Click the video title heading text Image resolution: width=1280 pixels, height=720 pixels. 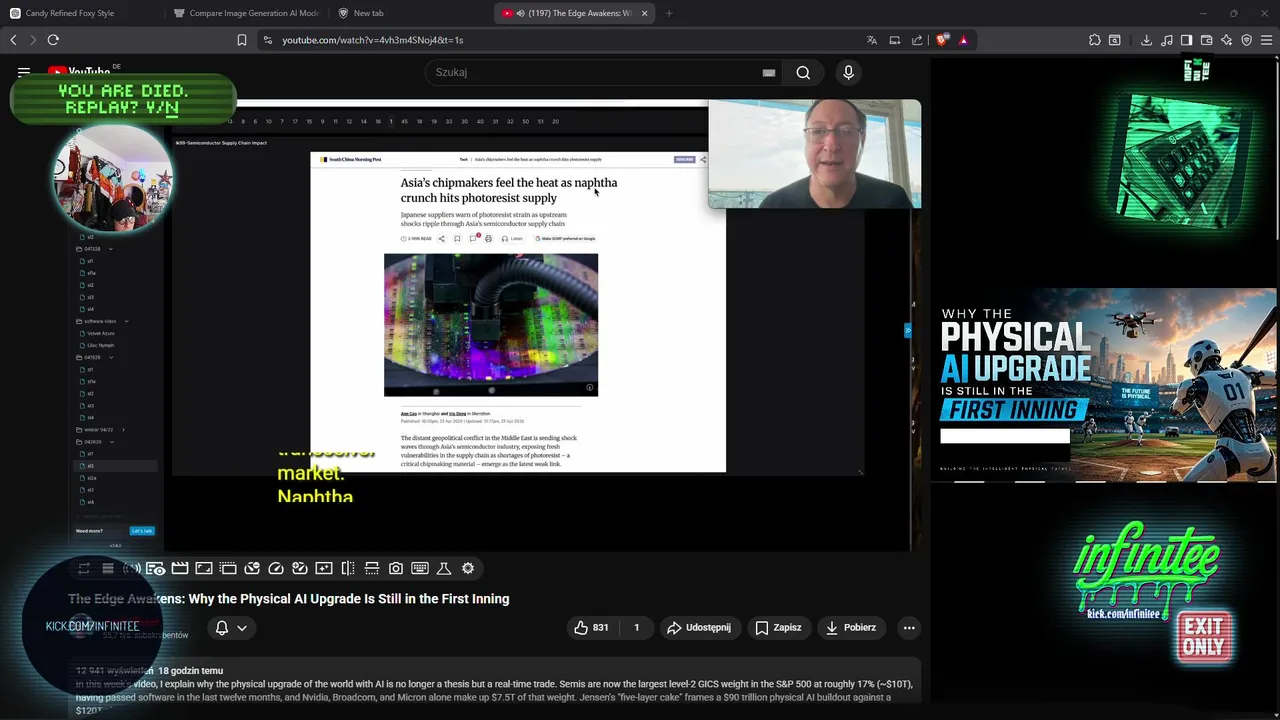coord(289,599)
